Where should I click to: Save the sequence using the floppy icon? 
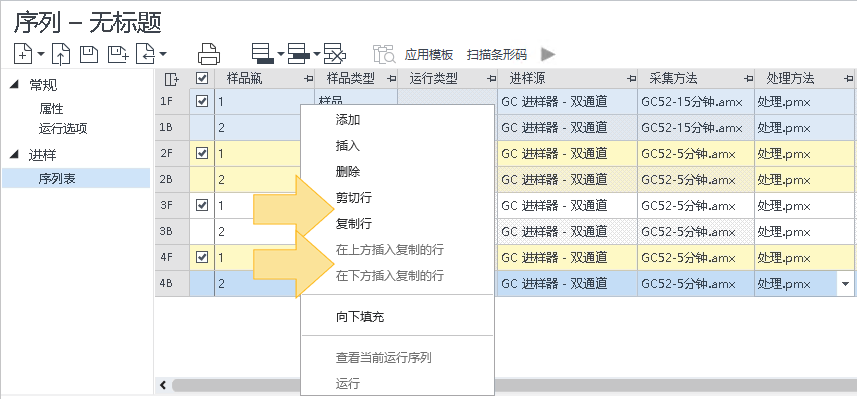(x=89, y=54)
